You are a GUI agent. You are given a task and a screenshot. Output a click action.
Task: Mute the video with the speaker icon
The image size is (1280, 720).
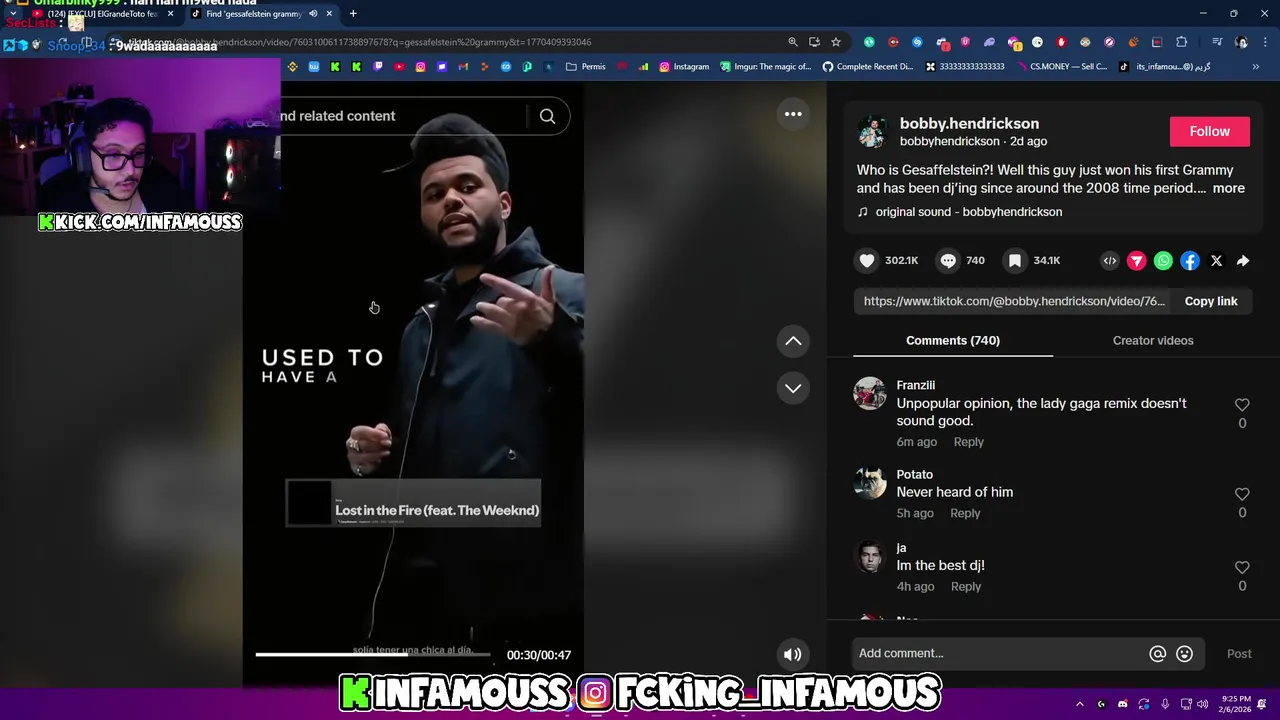[x=792, y=655]
